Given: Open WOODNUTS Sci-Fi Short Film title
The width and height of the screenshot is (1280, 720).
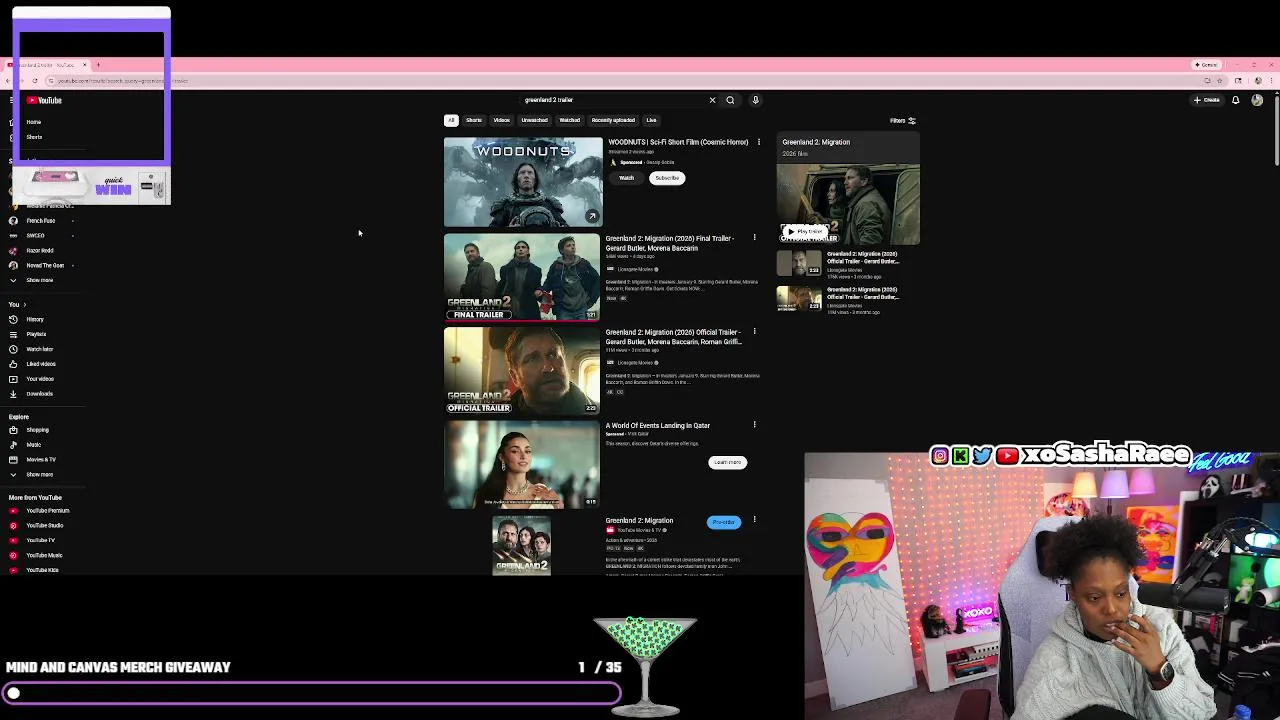Looking at the screenshot, I should [x=678, y=142].
